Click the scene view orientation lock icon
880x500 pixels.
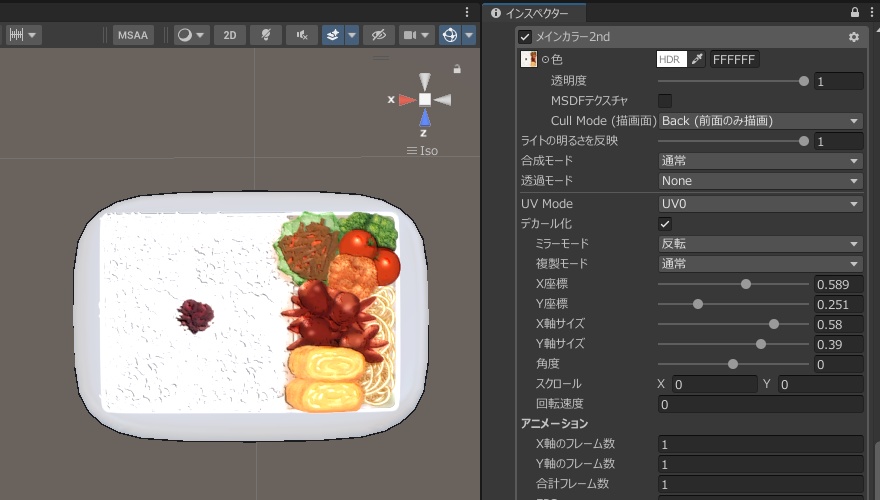click(x=457, y=69)
